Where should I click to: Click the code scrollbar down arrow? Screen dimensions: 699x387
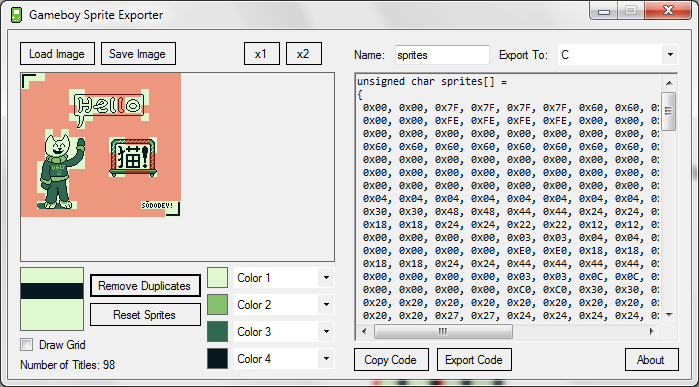669,315
